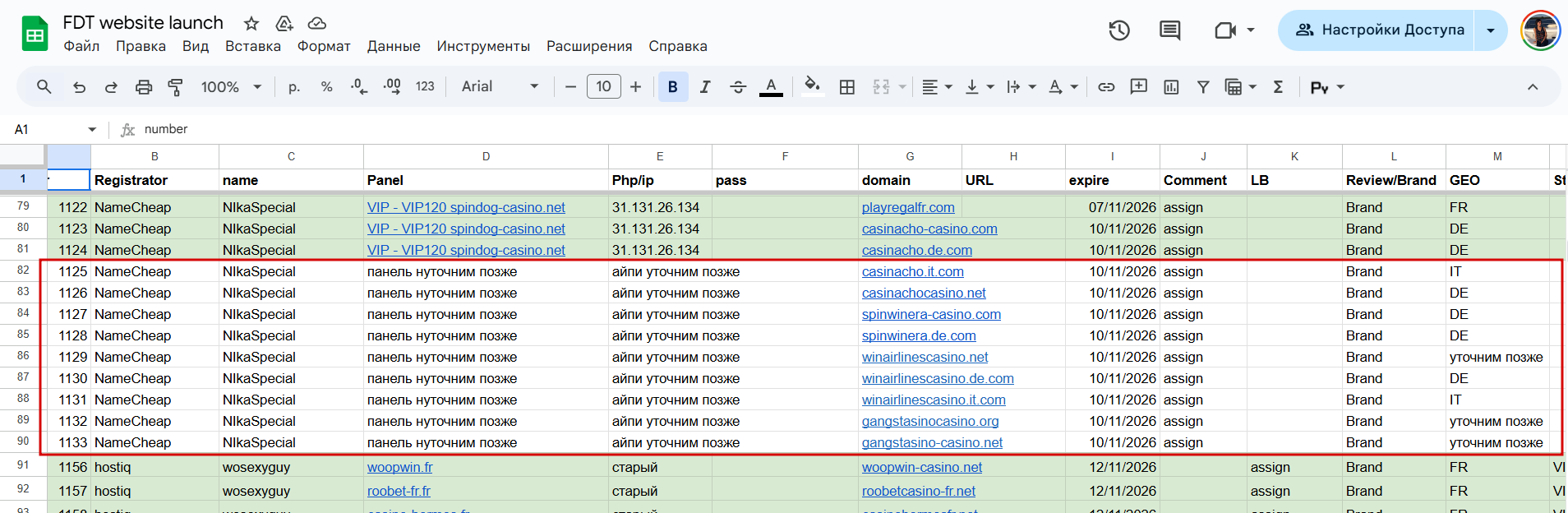Click the font size input field
This screenshot has width=1568, height=513.
point(604,87)
